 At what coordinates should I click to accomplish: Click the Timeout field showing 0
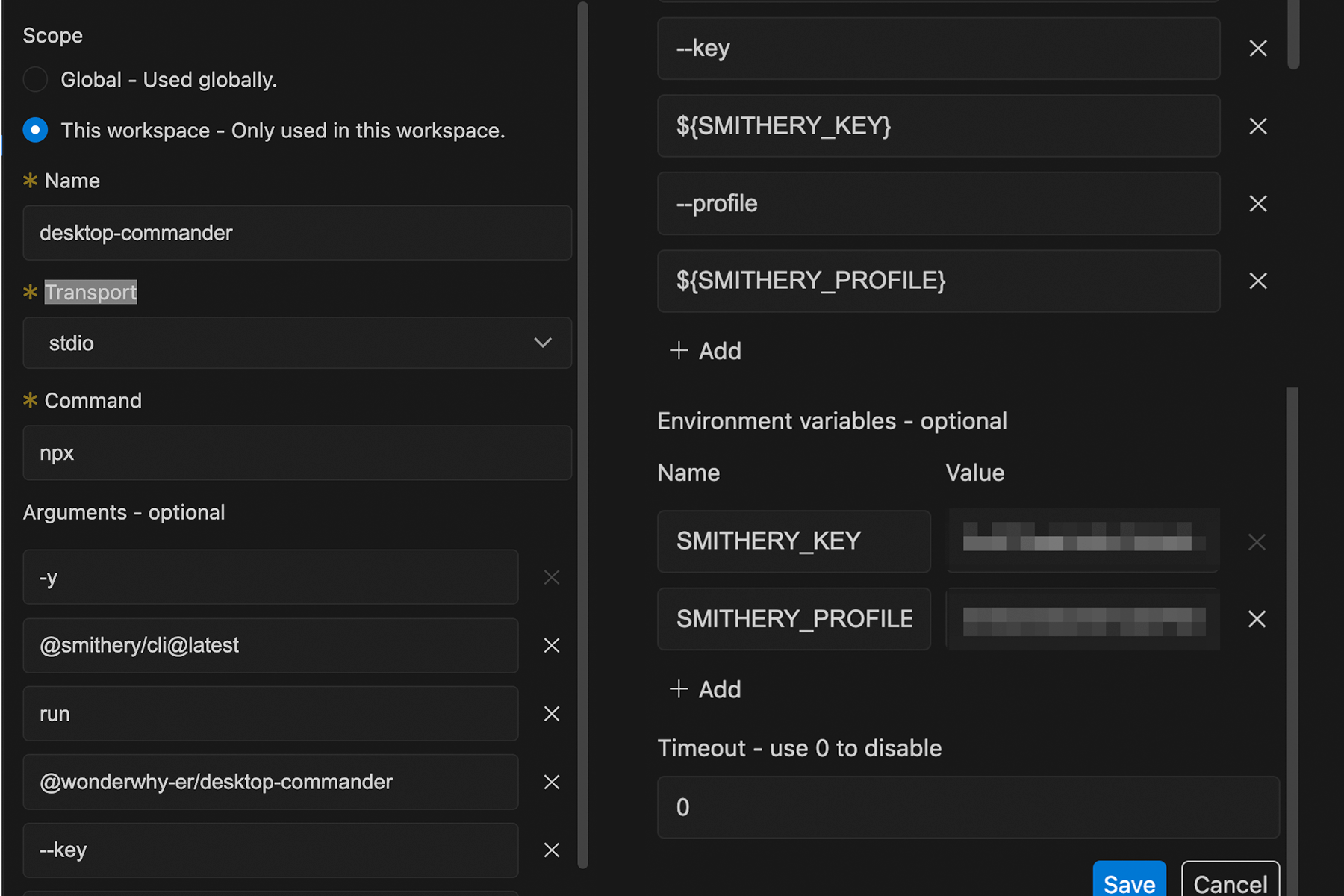pyautogui.click(x=968, y=807)
